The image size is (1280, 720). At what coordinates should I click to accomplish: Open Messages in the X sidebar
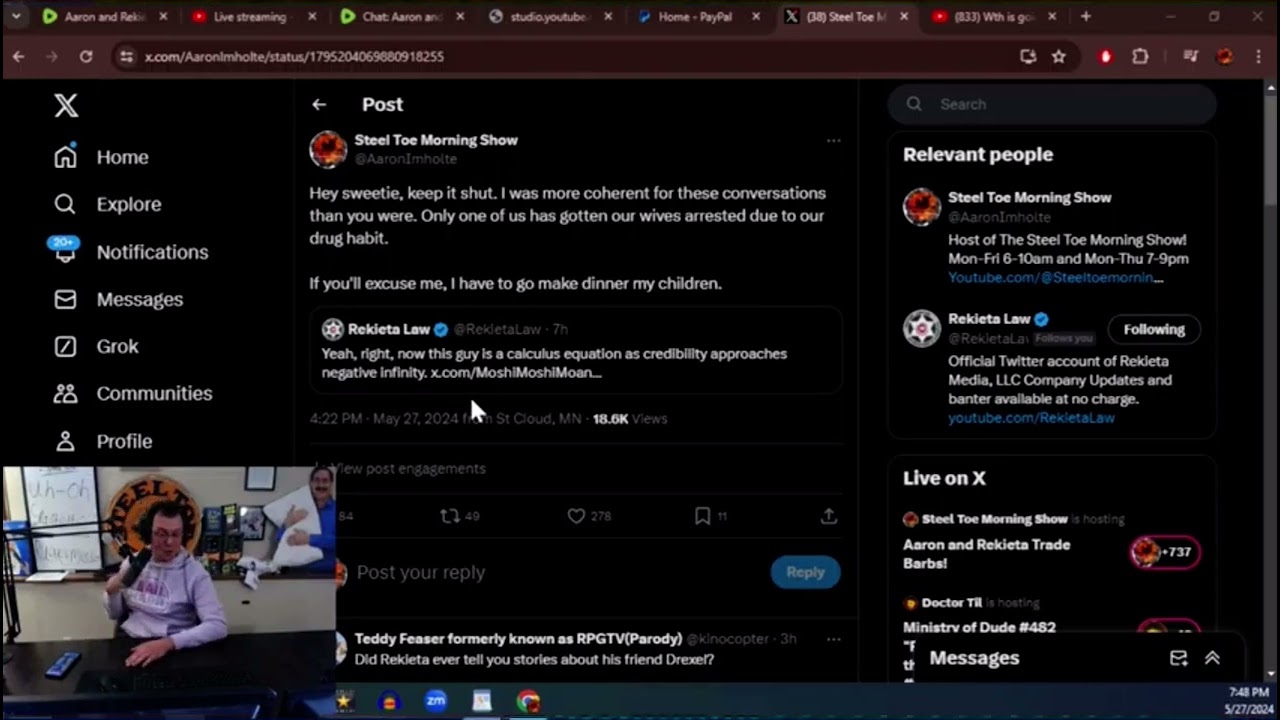pyautogui.click(x=118, y=299)
